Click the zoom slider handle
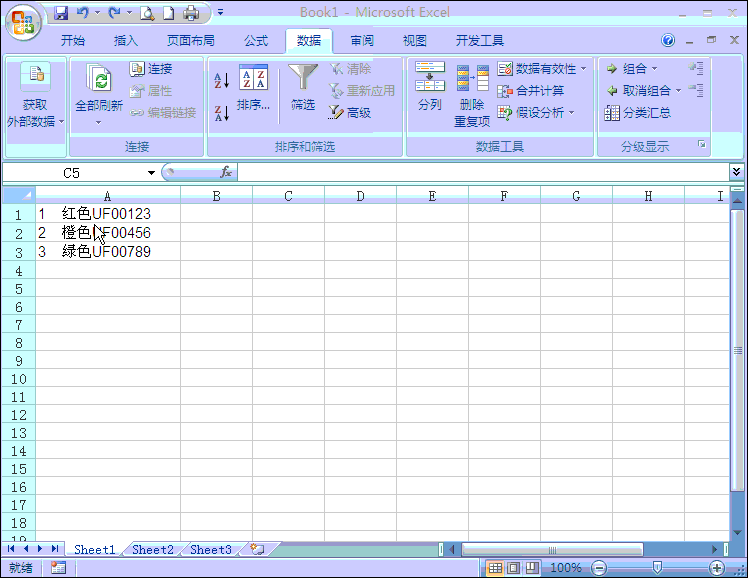The width and height of the screenshot is (748, 578). click(x=657, y=568)
